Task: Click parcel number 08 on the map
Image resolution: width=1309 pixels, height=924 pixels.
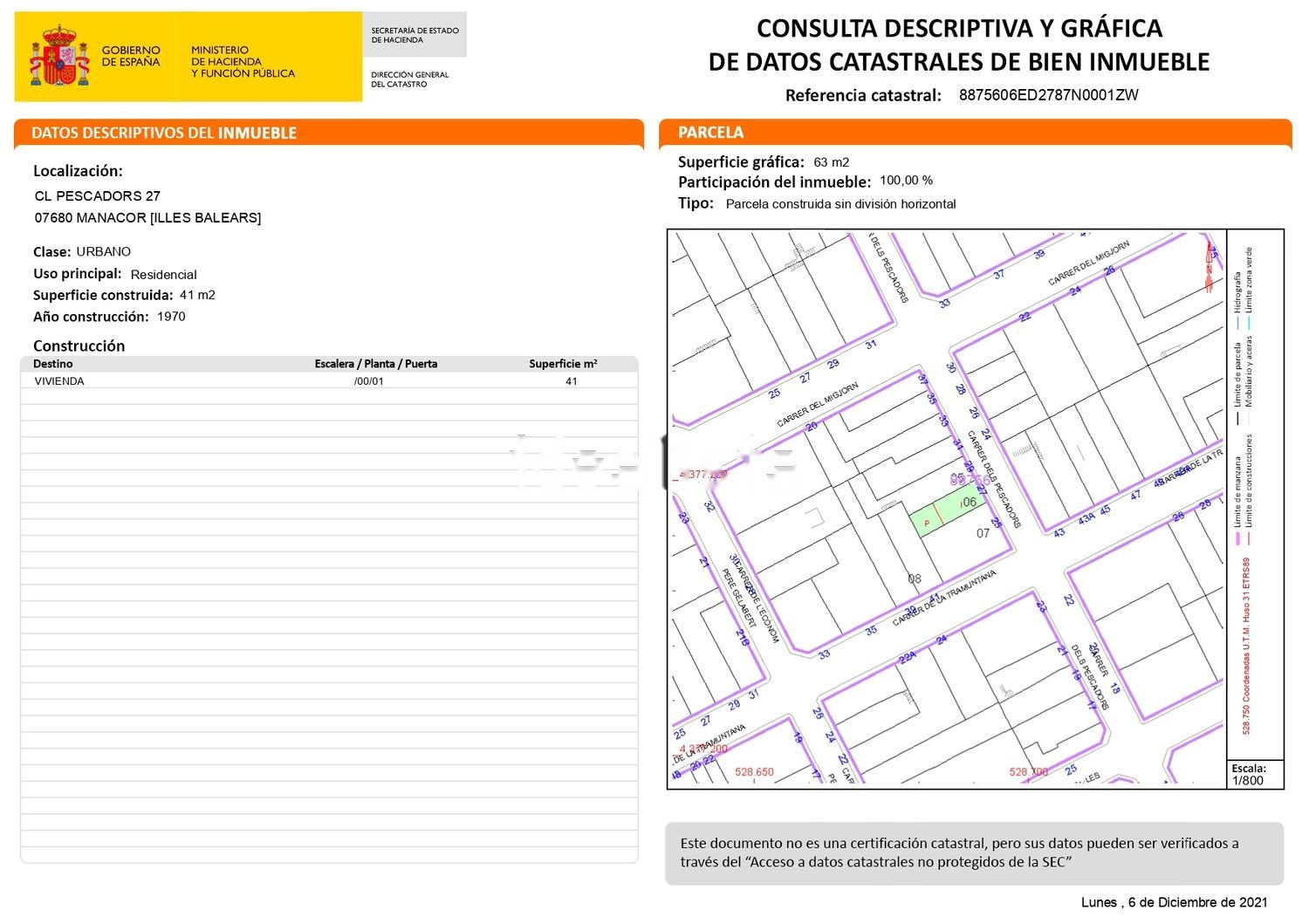Action: point(914,578)
